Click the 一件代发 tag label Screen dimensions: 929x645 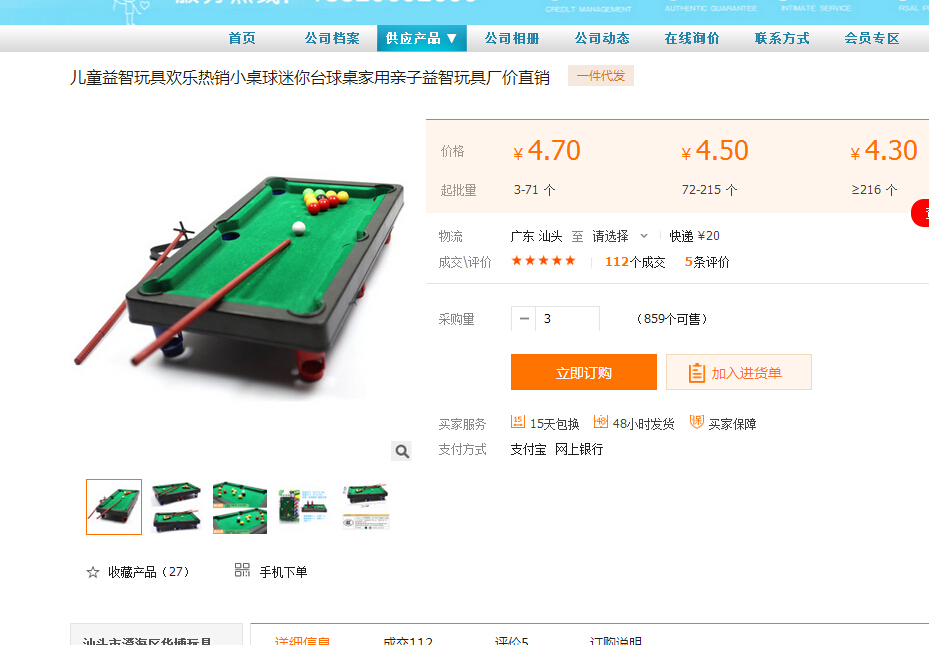point(601,76)
